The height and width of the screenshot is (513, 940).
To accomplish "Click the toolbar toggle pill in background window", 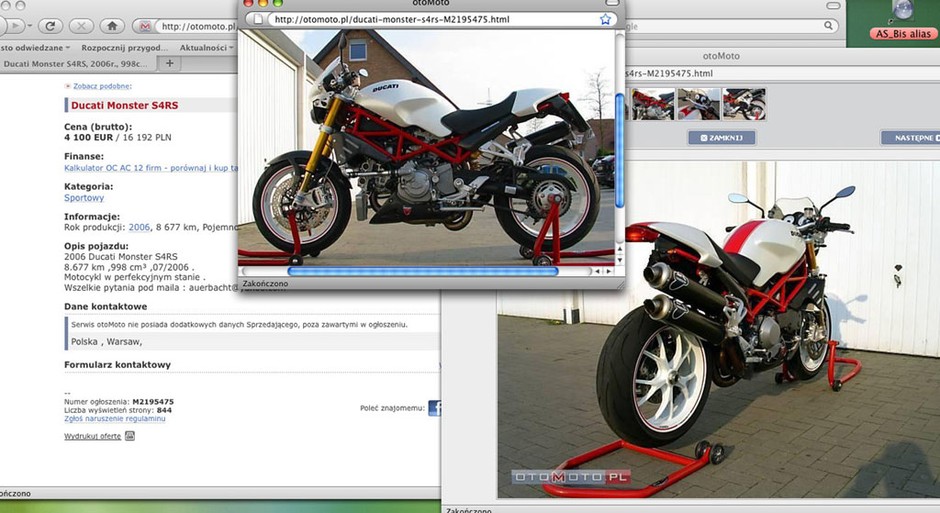I will coord(833,5).
